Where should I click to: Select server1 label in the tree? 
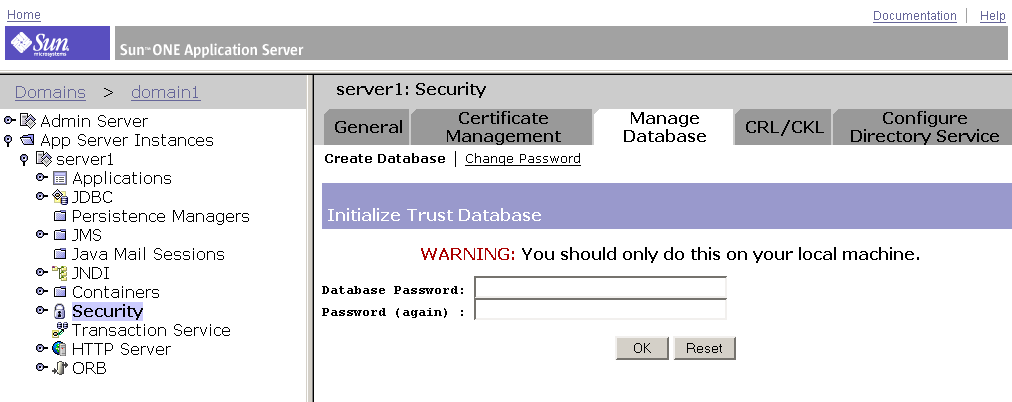(x=85, y=159)
